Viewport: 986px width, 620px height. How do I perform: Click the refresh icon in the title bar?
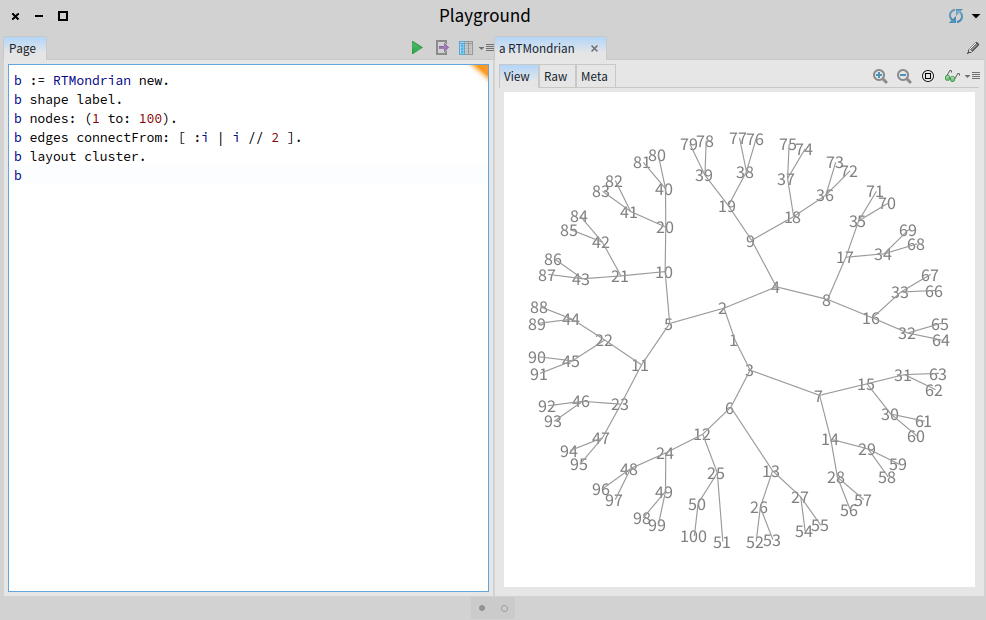click(x=957, y=16)
